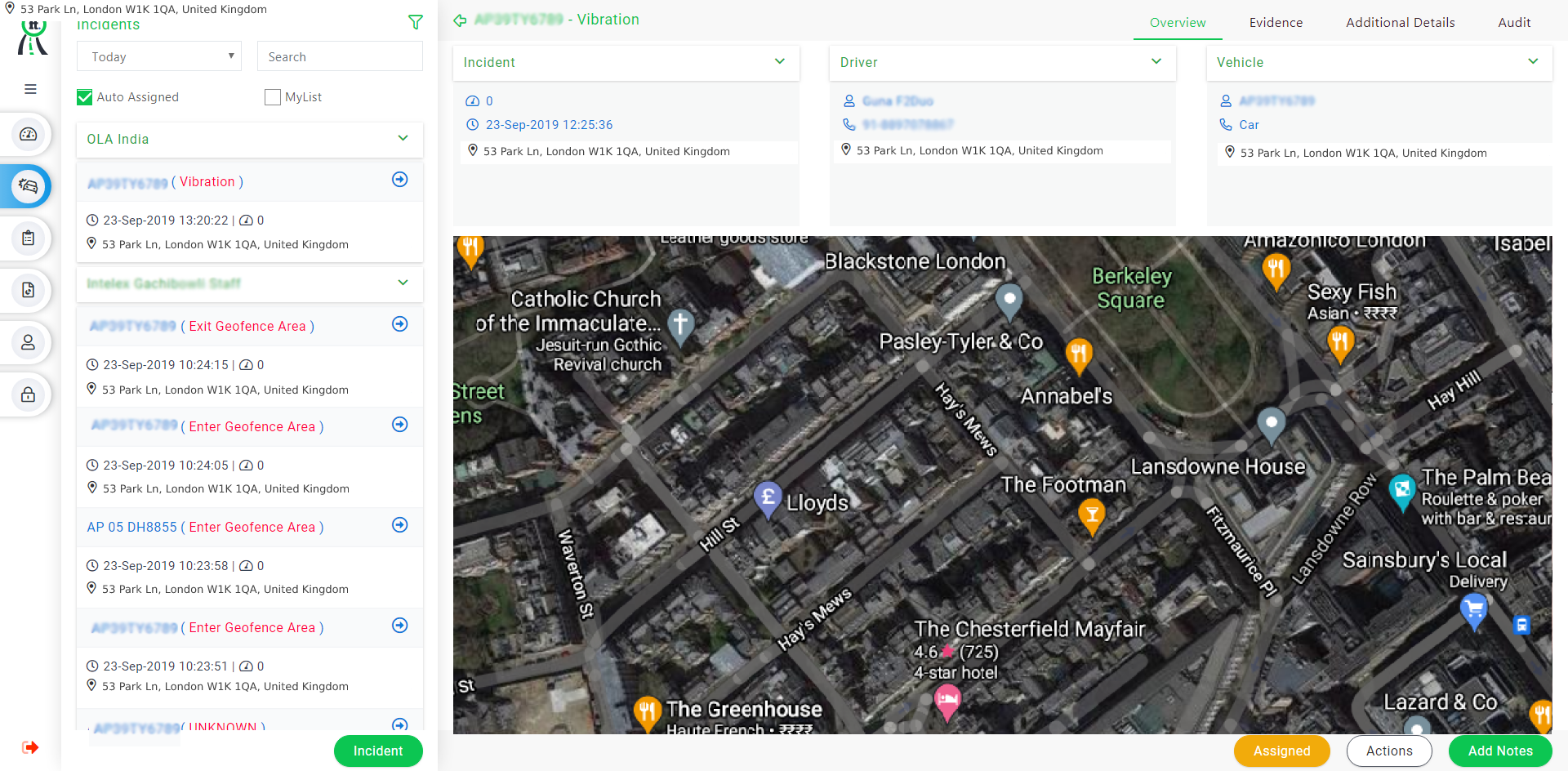Click the Add Notes button
Image resolution: width=1568 pixels, height=771 pixels.
click(x=1500, y=751)
